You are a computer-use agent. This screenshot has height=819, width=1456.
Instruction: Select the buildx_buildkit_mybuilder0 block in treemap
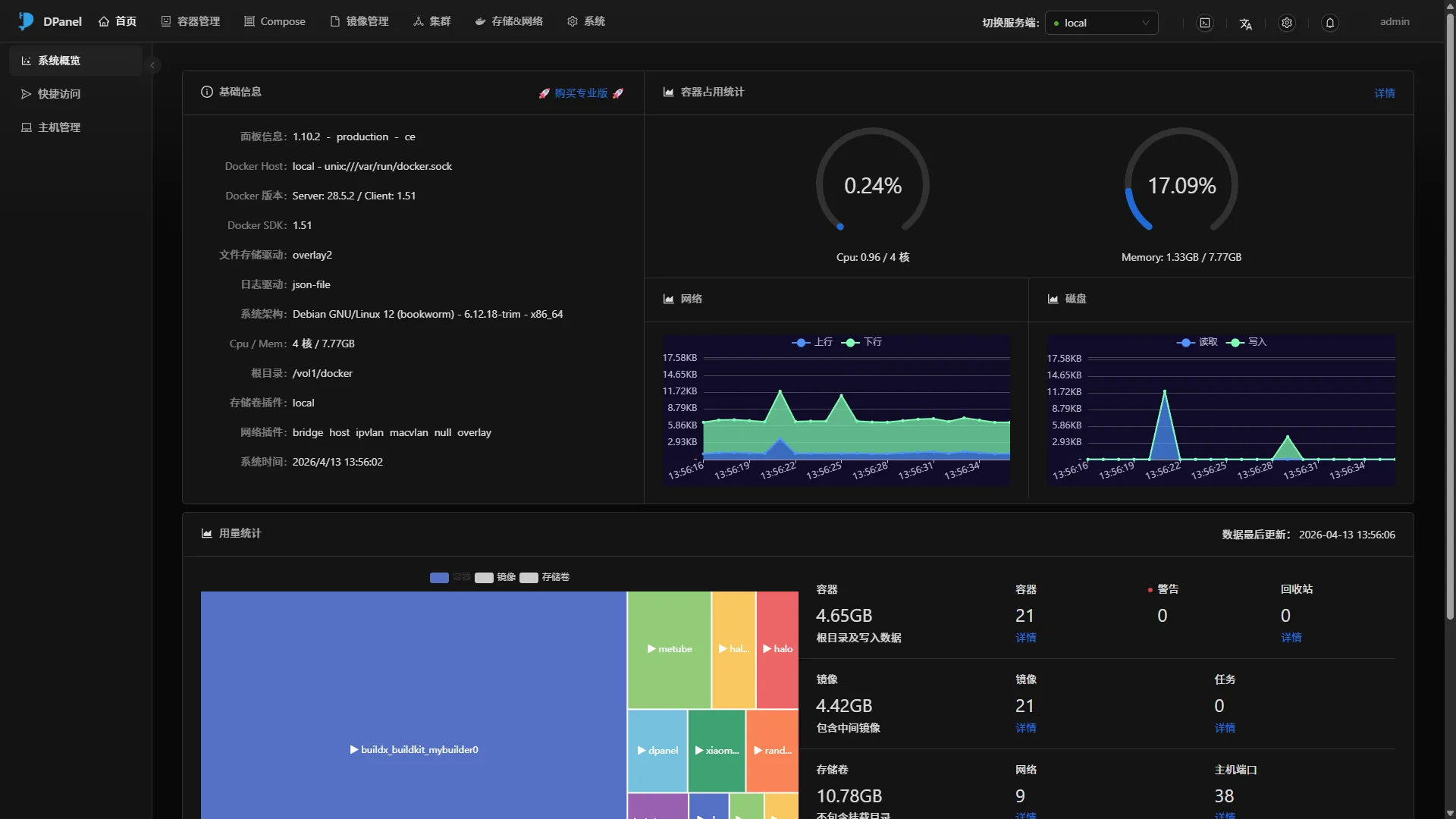tap(413, 749)
